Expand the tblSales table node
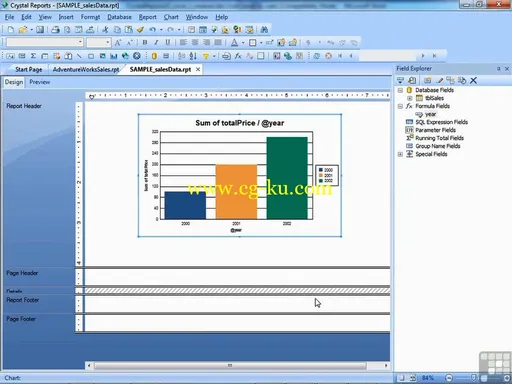Image resolution: width=512 pixels, height=384 pixels. (x=410, y=98)
